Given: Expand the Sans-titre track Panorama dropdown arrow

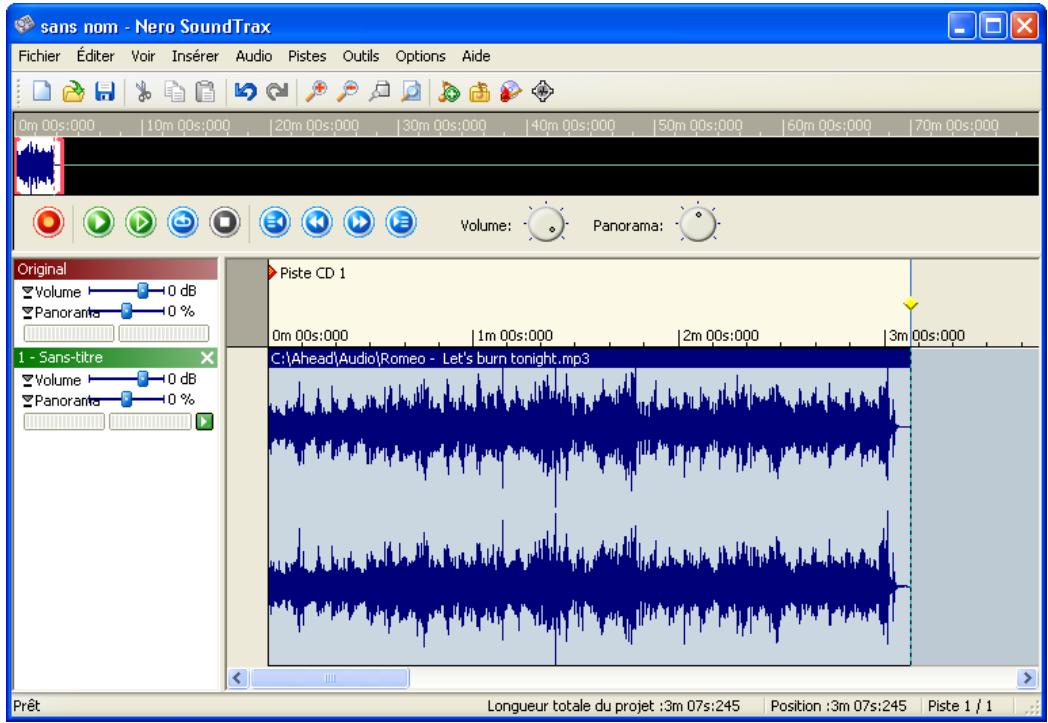Looking at the screenshot, I should click(x=27, y=400).
